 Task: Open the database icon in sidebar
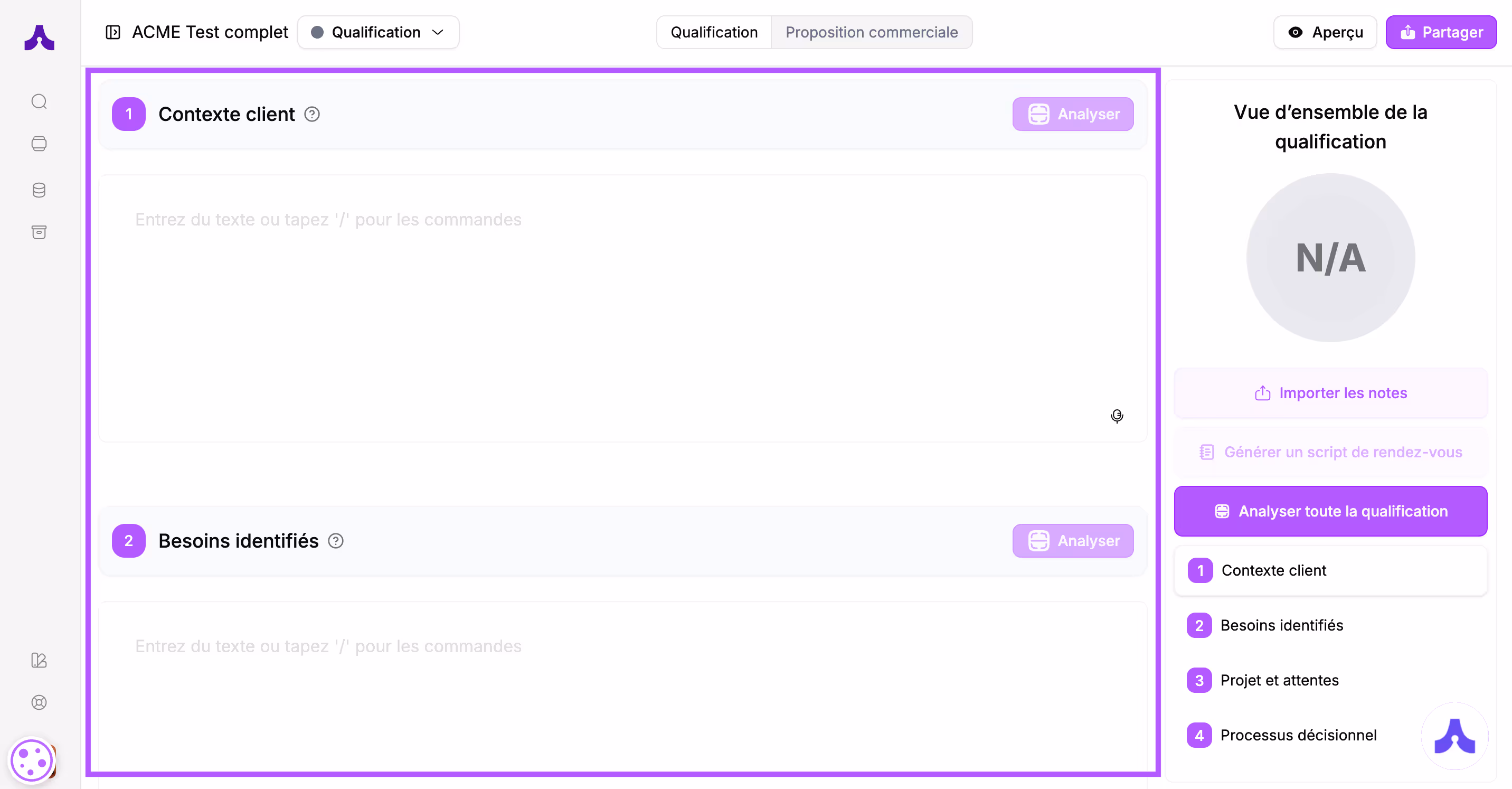(39, 190)
